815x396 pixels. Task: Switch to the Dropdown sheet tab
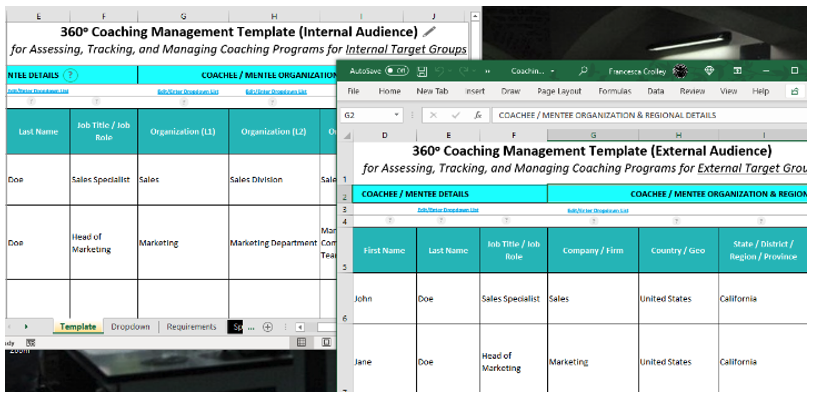(x=130, y=327)
